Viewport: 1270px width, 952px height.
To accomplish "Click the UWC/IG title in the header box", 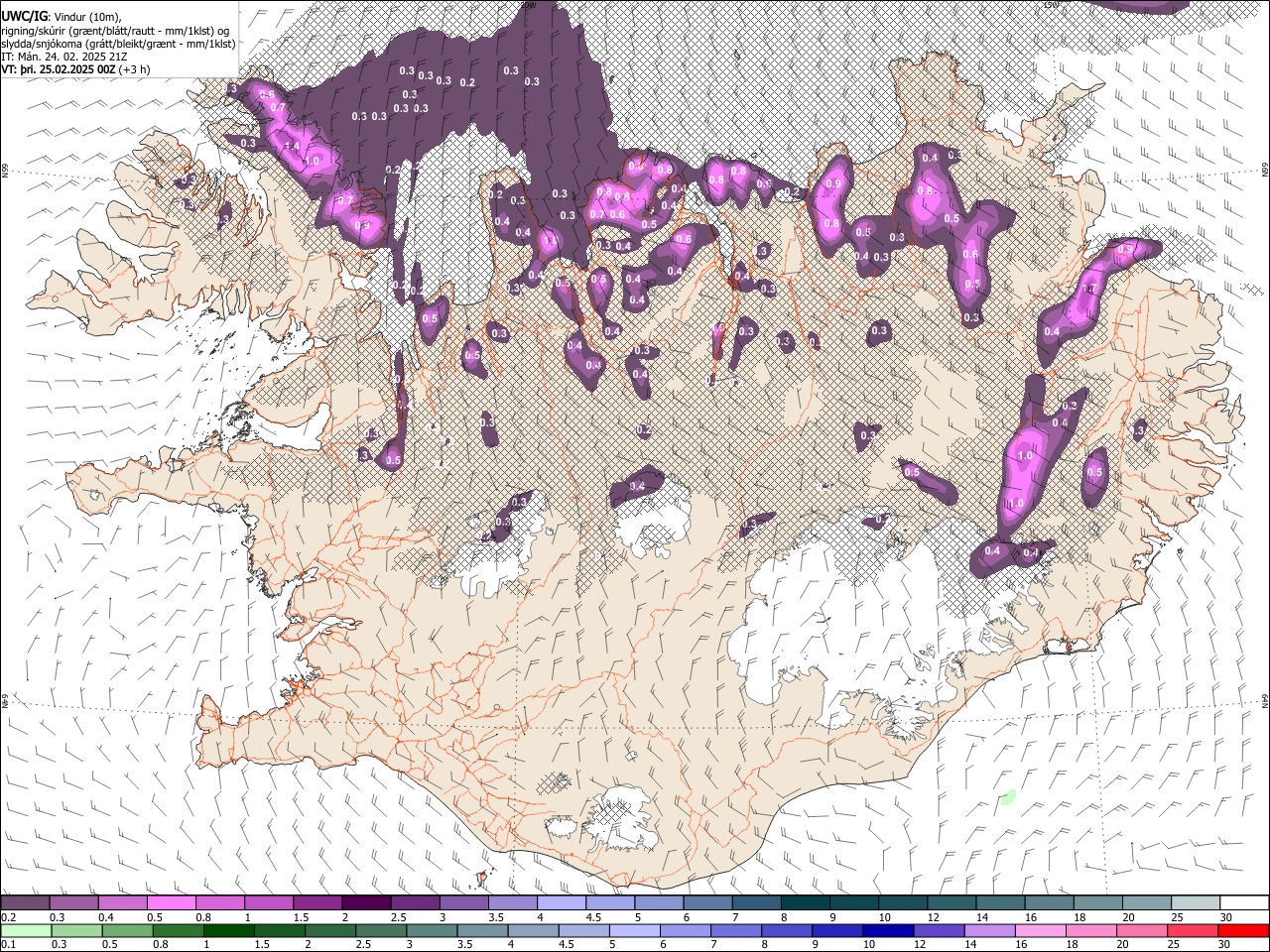I will (25, 17).
